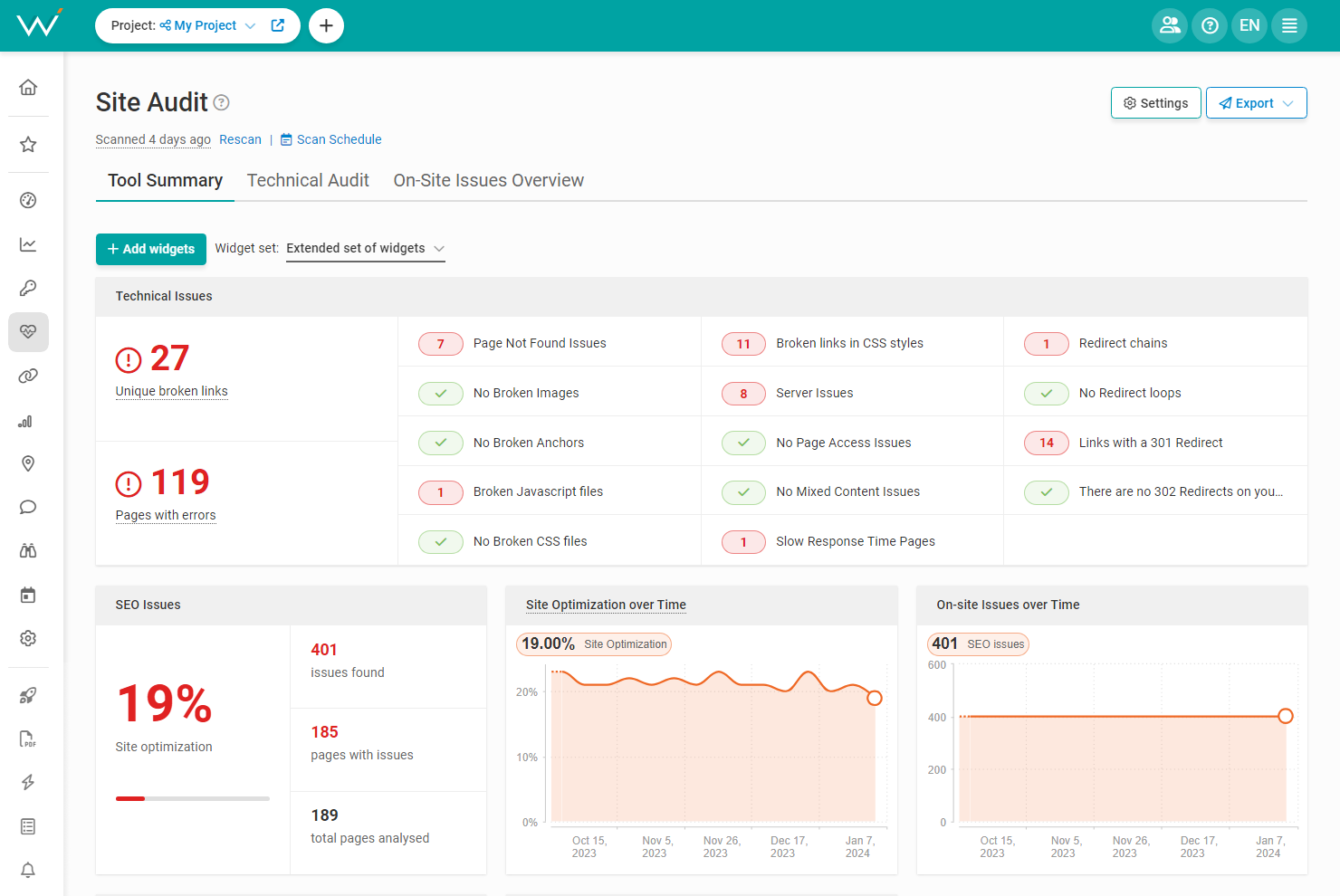Open the Keyword research tool icon
Image resolution: width=1340 pixels, height=896 pixels.
(x=28, y=288)
